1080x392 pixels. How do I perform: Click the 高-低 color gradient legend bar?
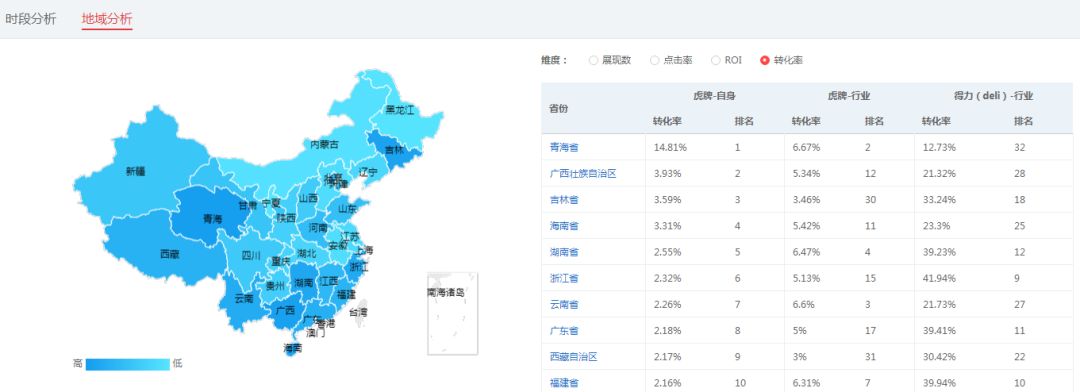point(127,364)
